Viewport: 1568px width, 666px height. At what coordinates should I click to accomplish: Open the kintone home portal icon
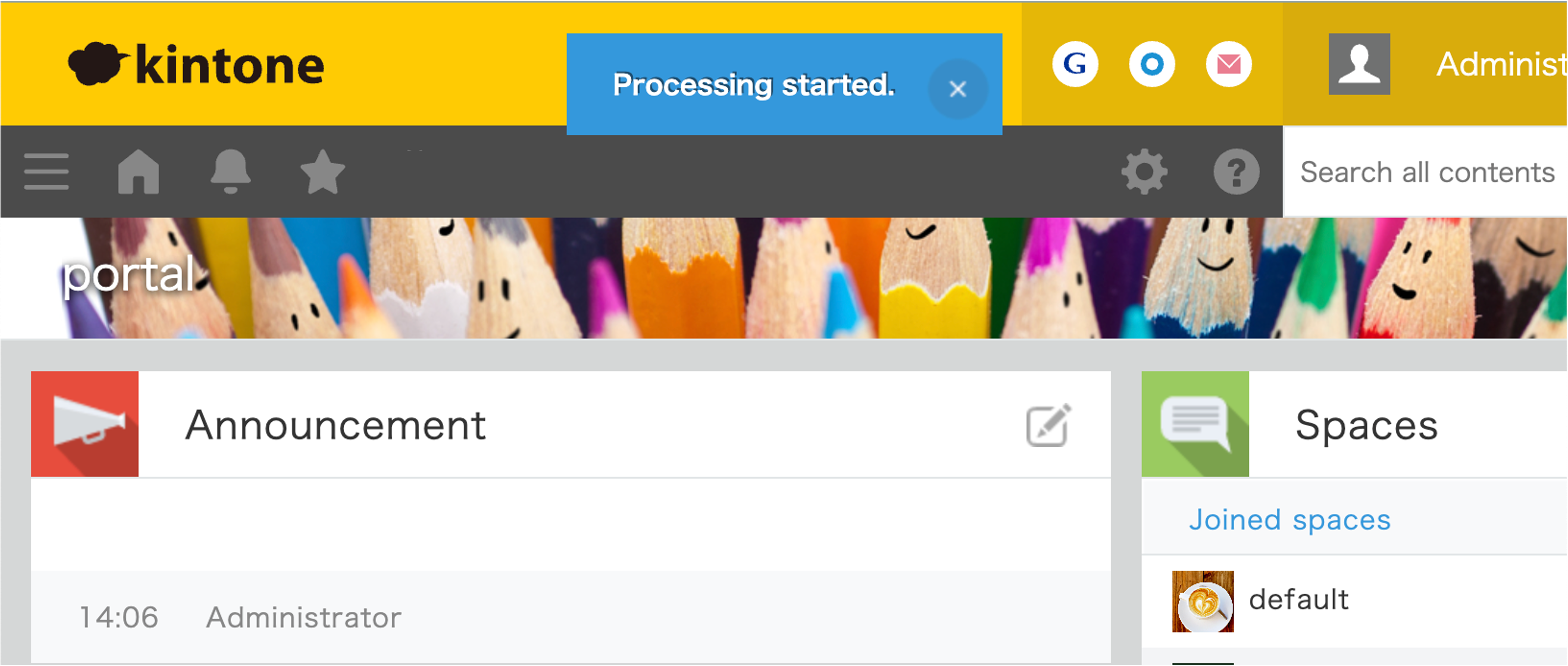(x=139, y=172)
